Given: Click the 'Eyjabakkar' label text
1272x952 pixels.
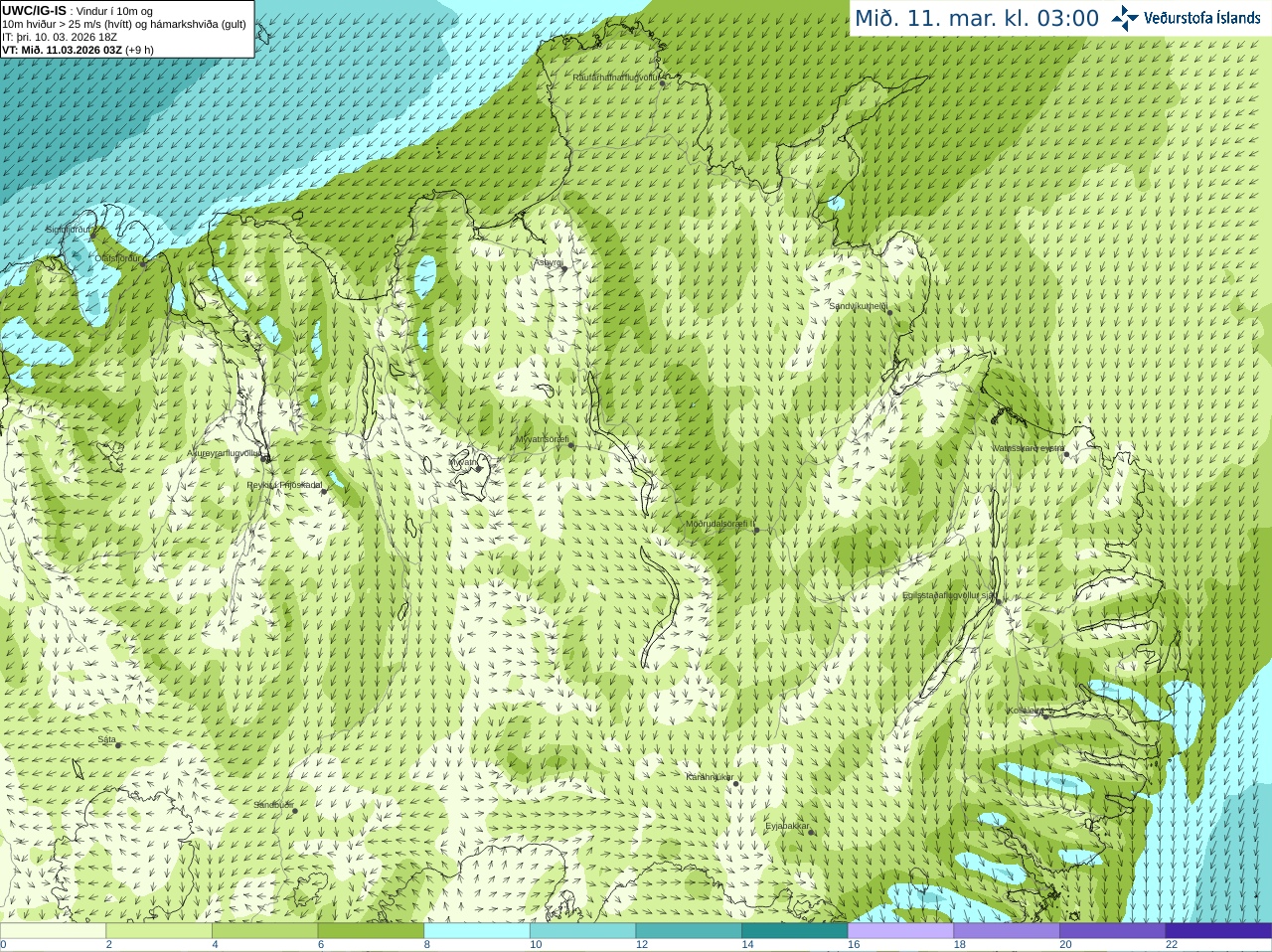Looking at the screenshot, I should pos(788,826).
